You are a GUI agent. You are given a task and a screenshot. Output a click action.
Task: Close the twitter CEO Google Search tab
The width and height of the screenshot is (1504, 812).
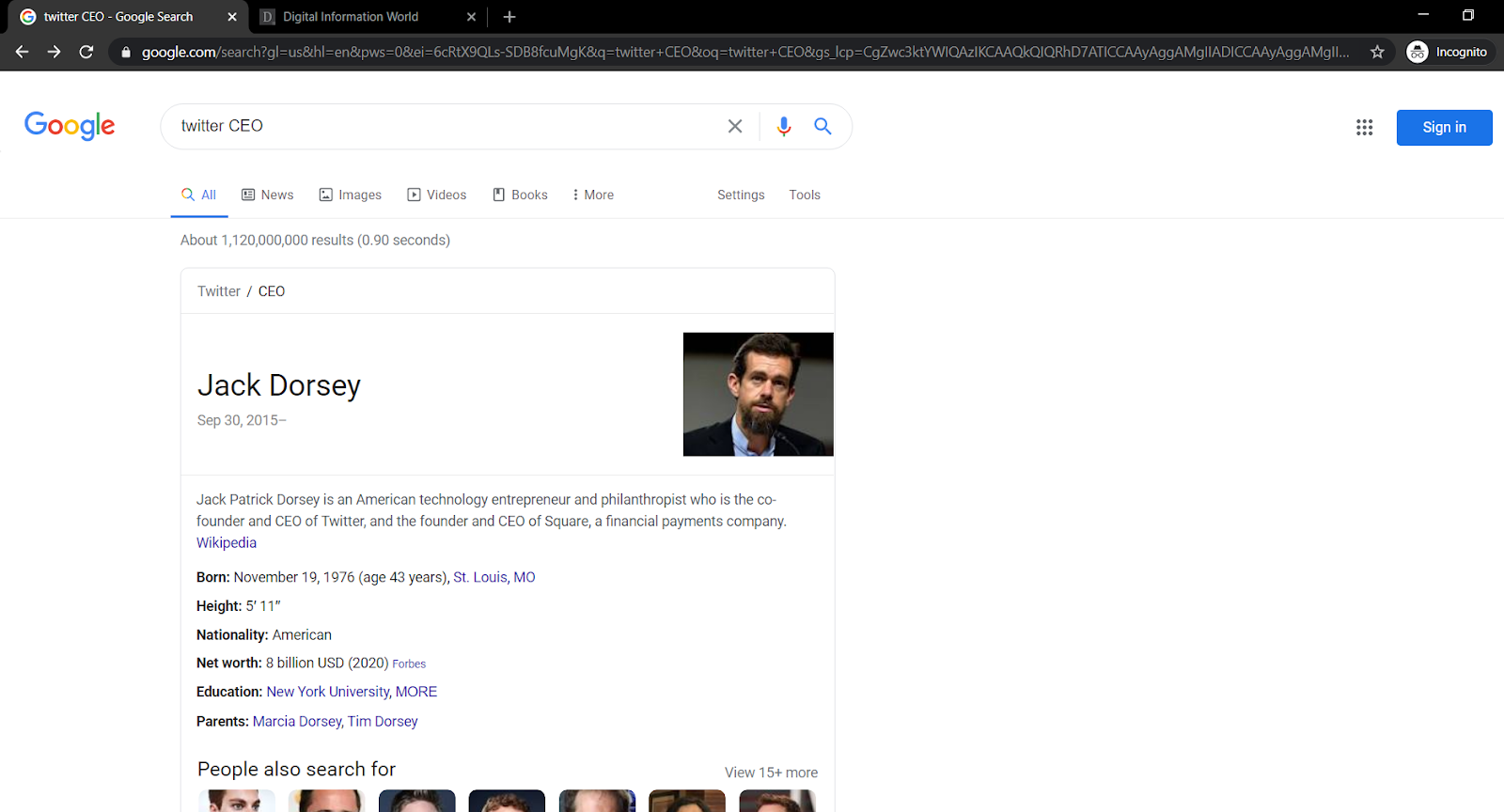(232, 17)
